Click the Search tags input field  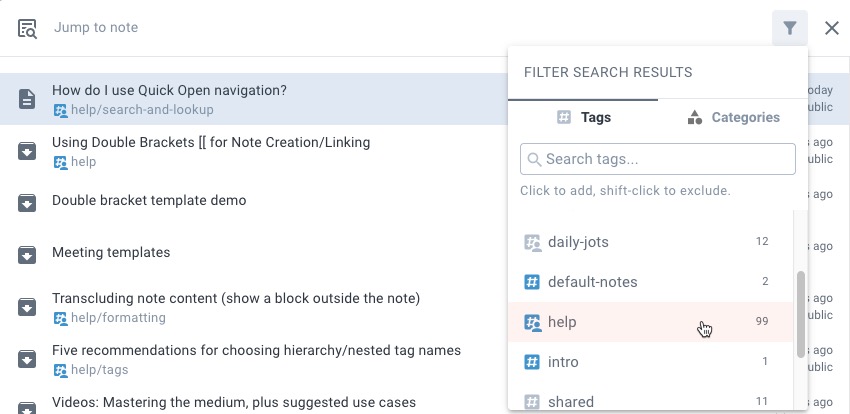(x=658, y=159)
